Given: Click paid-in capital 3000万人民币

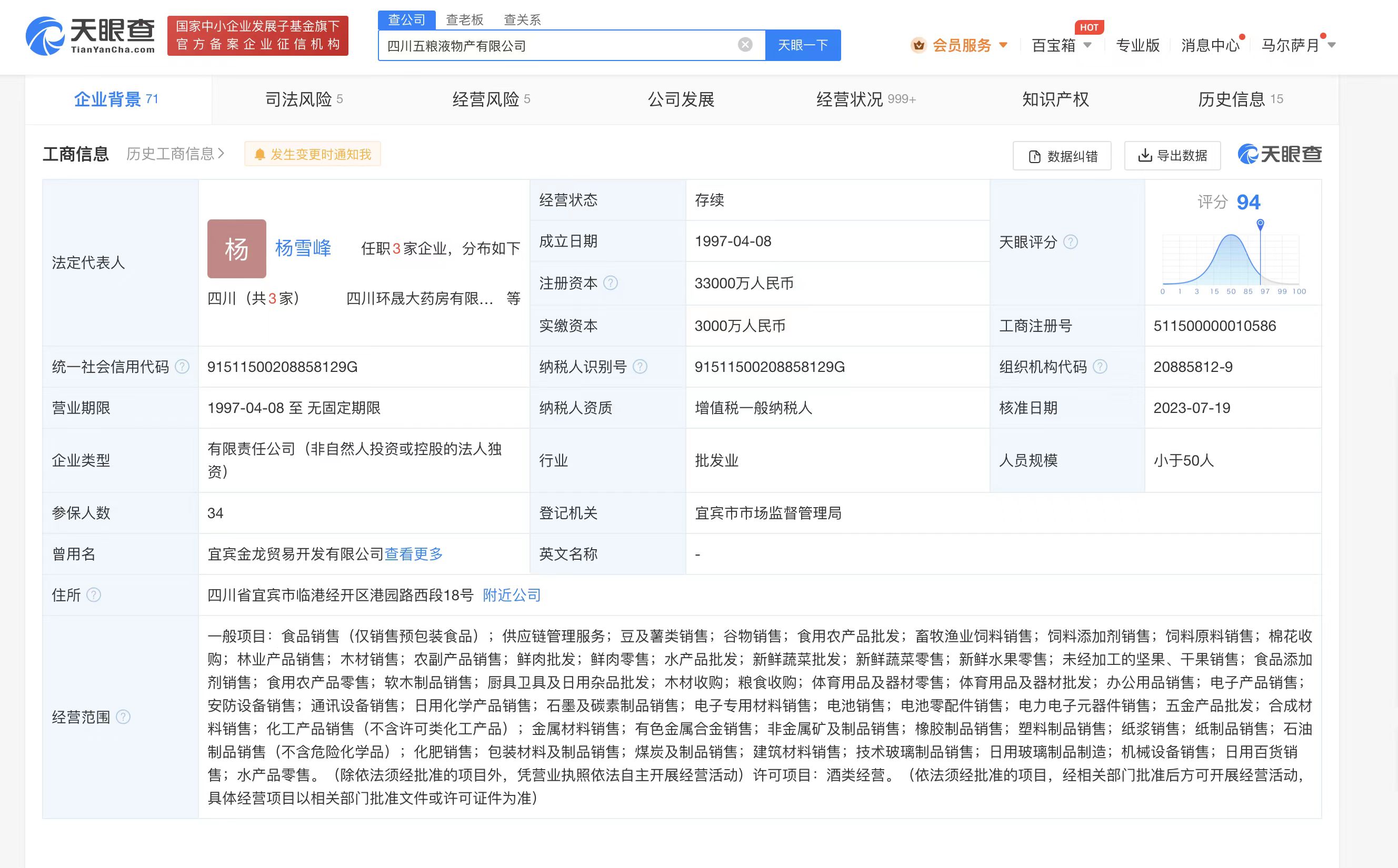Looking at the screenshot, I should click(x=740, y=326).
